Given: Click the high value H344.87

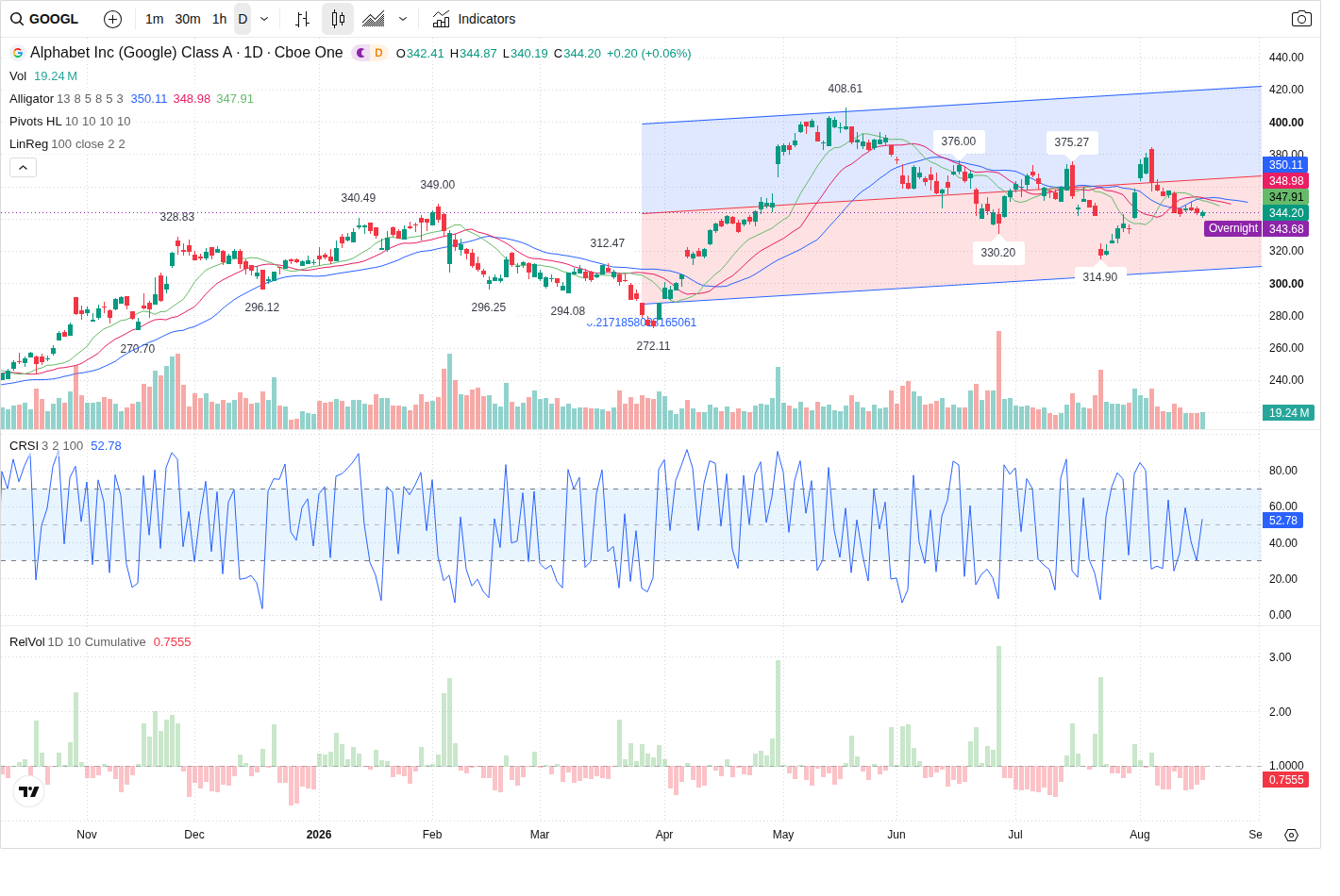Looking at the screenshot, I should (473, 54).
